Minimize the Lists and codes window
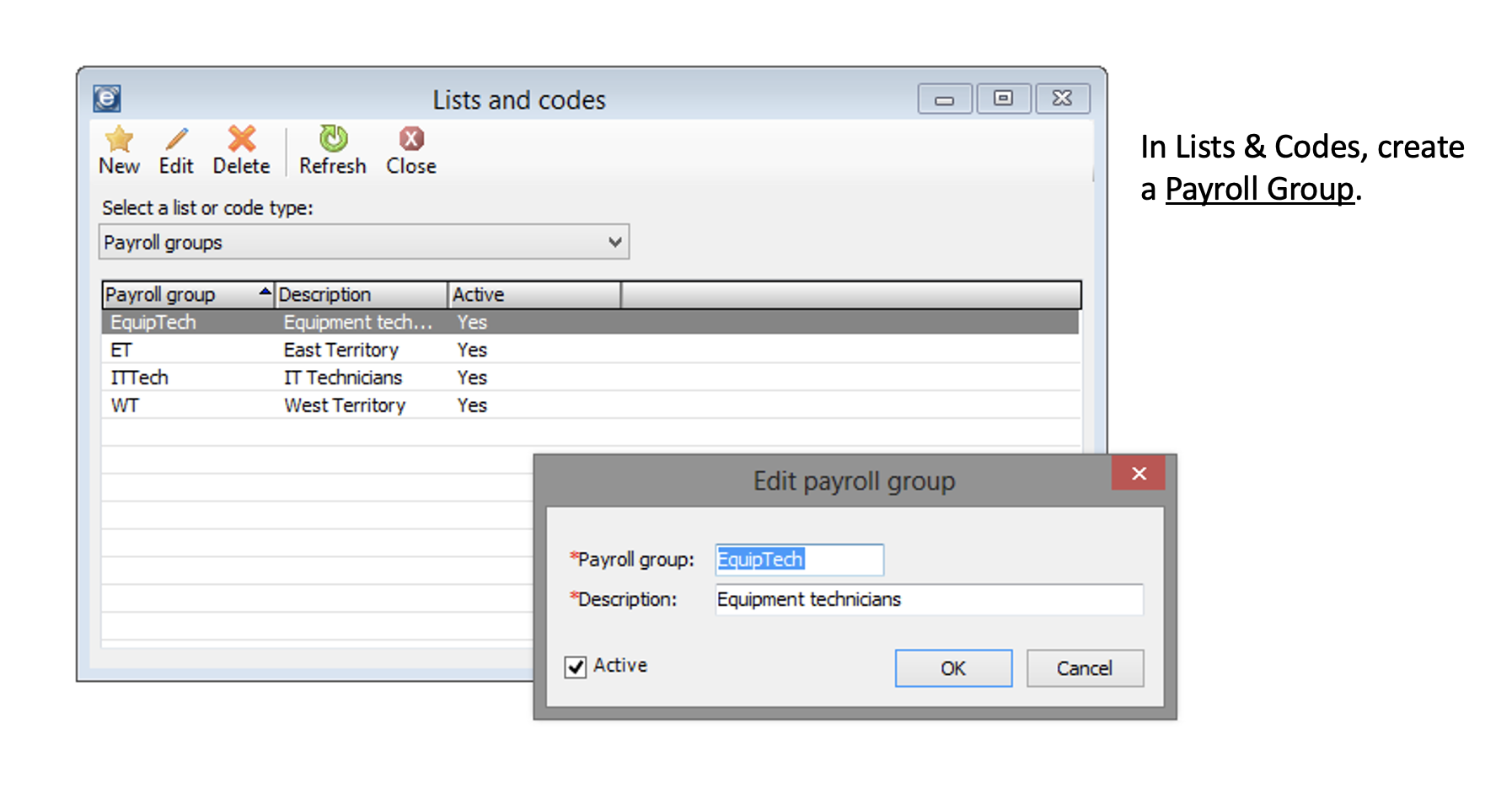The width and height of the screenshot is (1512, 799). 945,99
